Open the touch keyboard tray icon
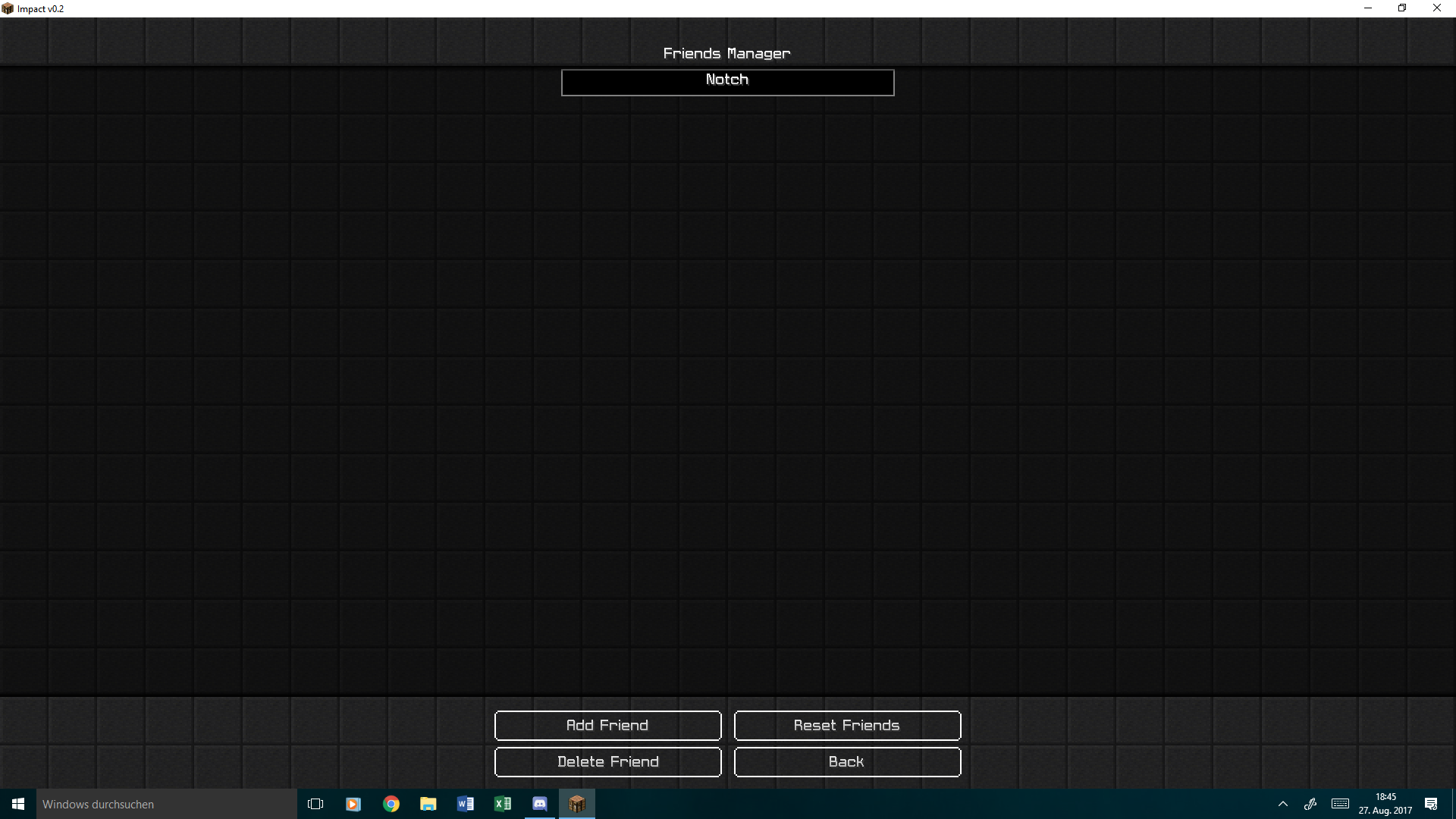This screenshot has height=819, width=1456. (1340, 804)
